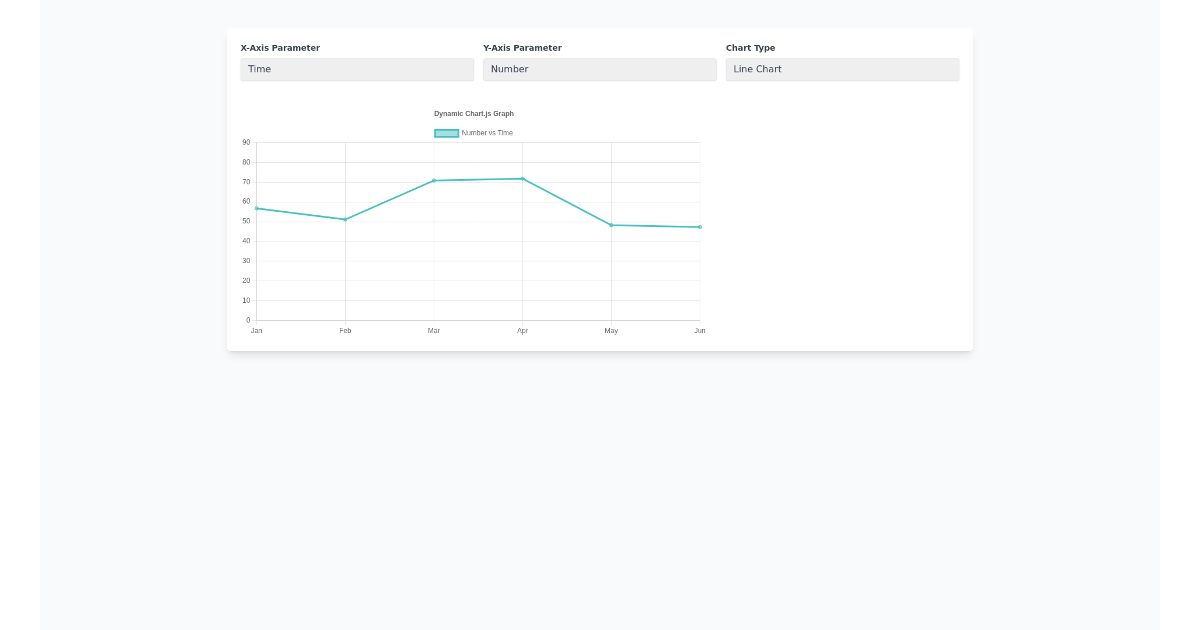The width and height of the screenshot is (1200, 630).
Task: Select the Feb data point
Action: (x=345, y=219)
